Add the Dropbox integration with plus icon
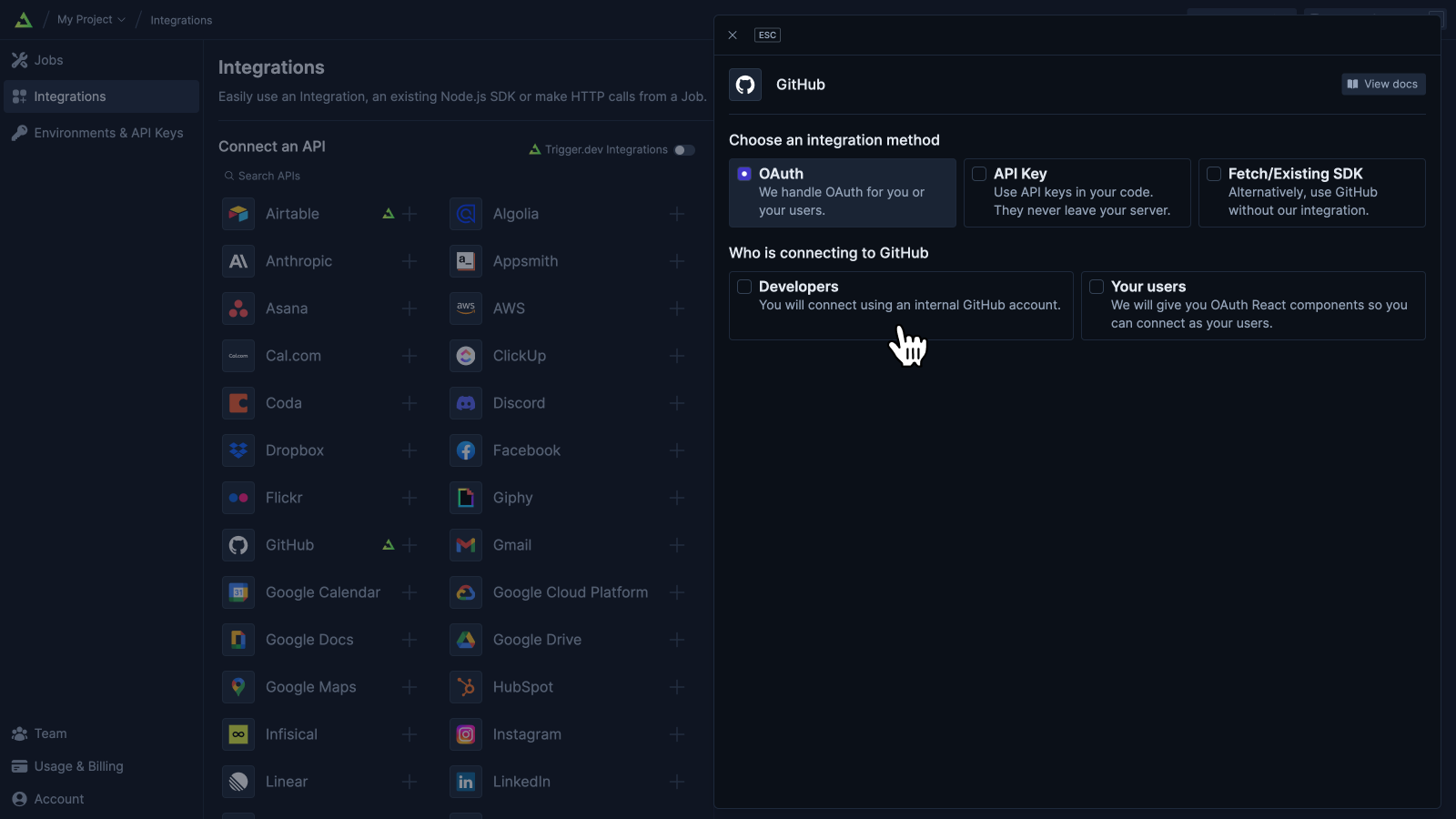 click(409, 450)
